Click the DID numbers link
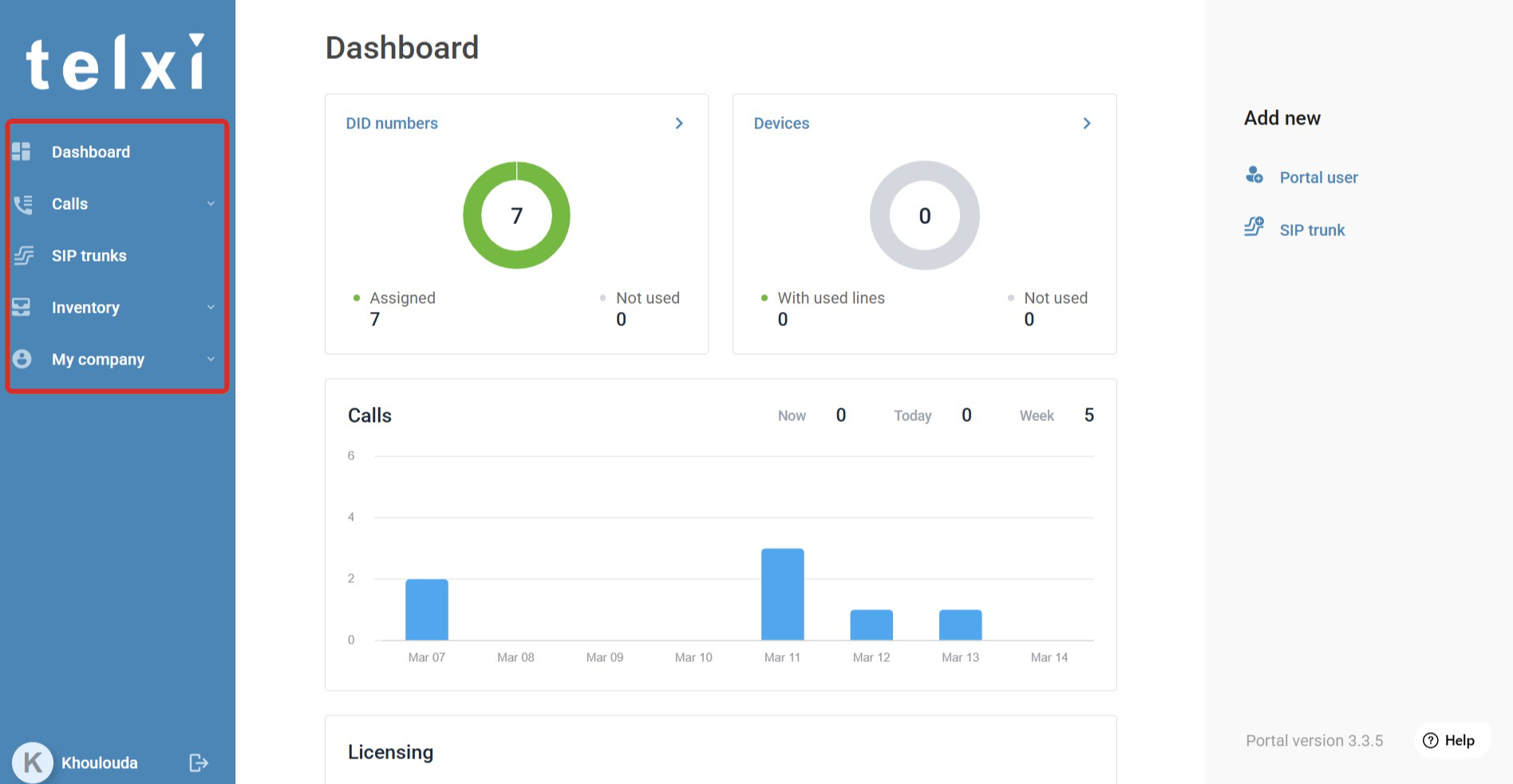 [x=392, y=124]
